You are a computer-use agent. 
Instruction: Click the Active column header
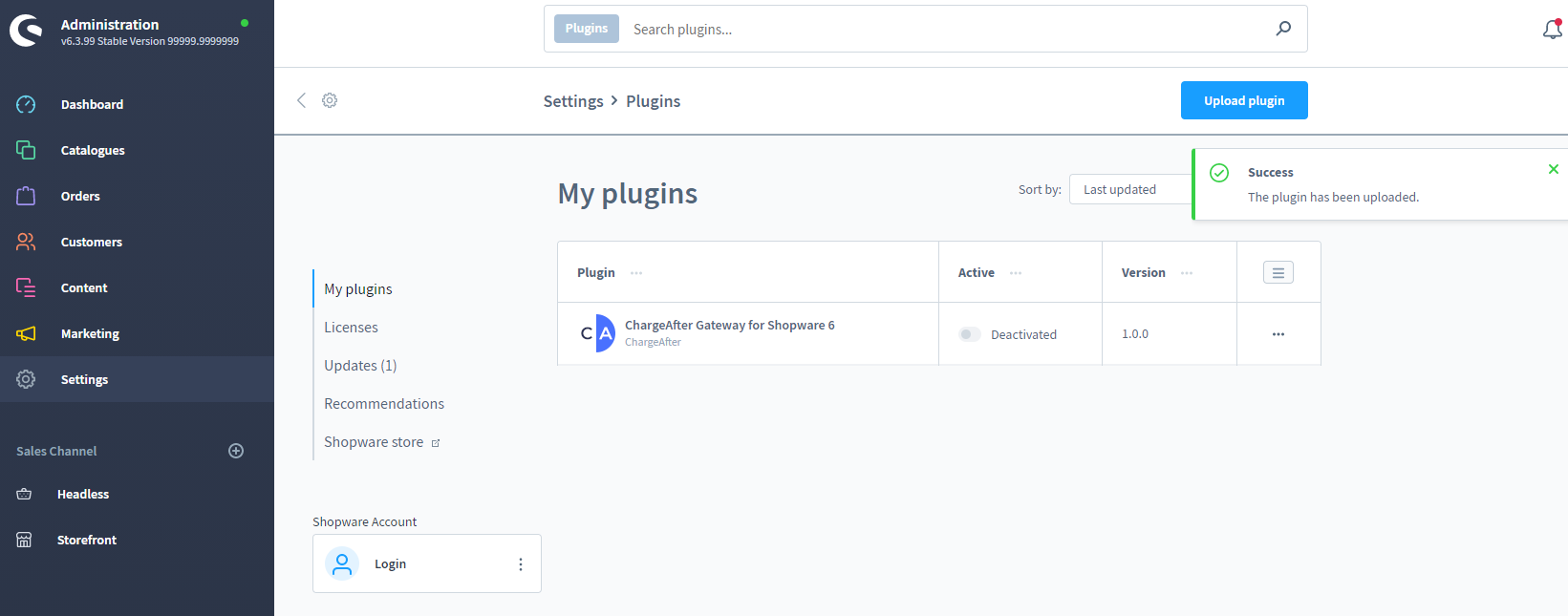point(977,273)
